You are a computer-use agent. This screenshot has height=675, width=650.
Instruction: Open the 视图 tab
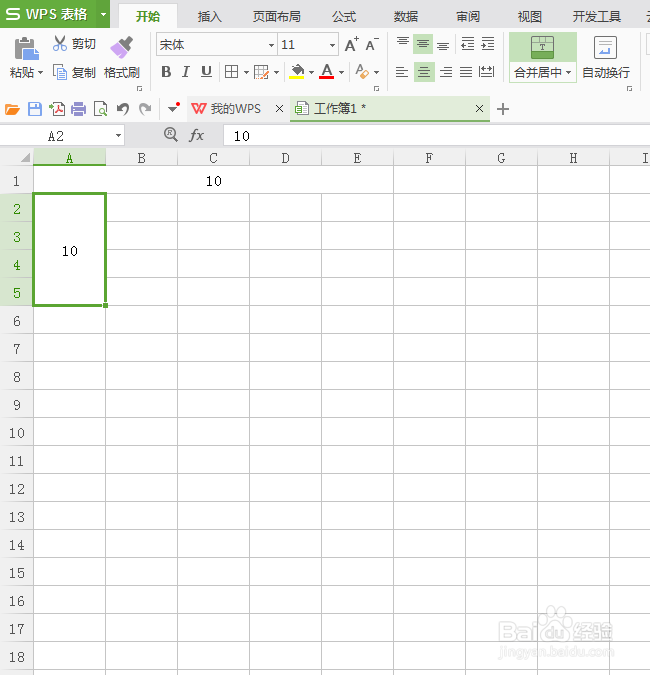tap(530, 16)
